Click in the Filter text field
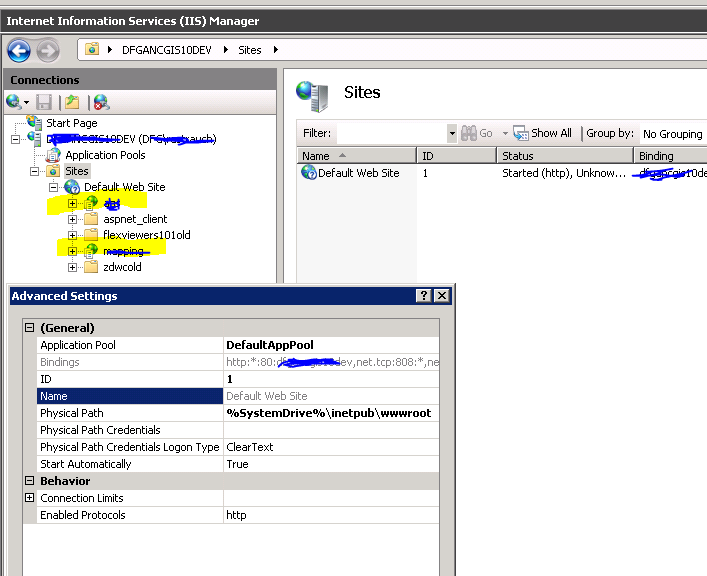Screen dimensions: 707x576 pyautogui.click(x=391, y=134)
